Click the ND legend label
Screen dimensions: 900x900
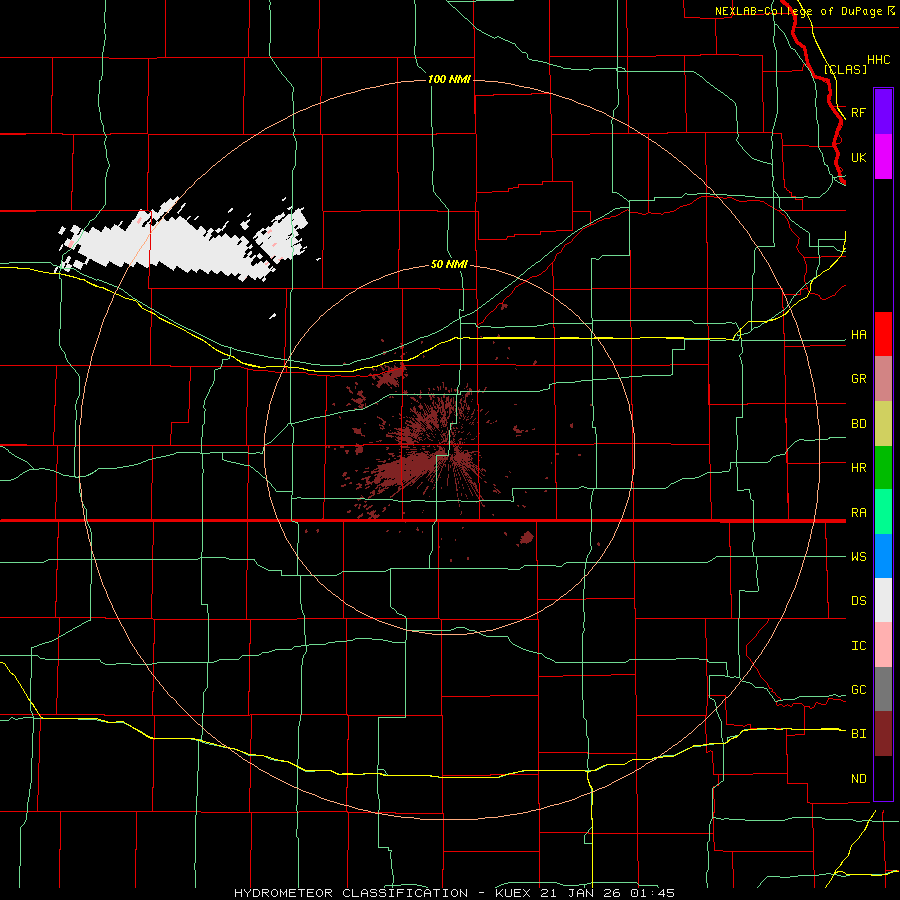tap(858, 779)
